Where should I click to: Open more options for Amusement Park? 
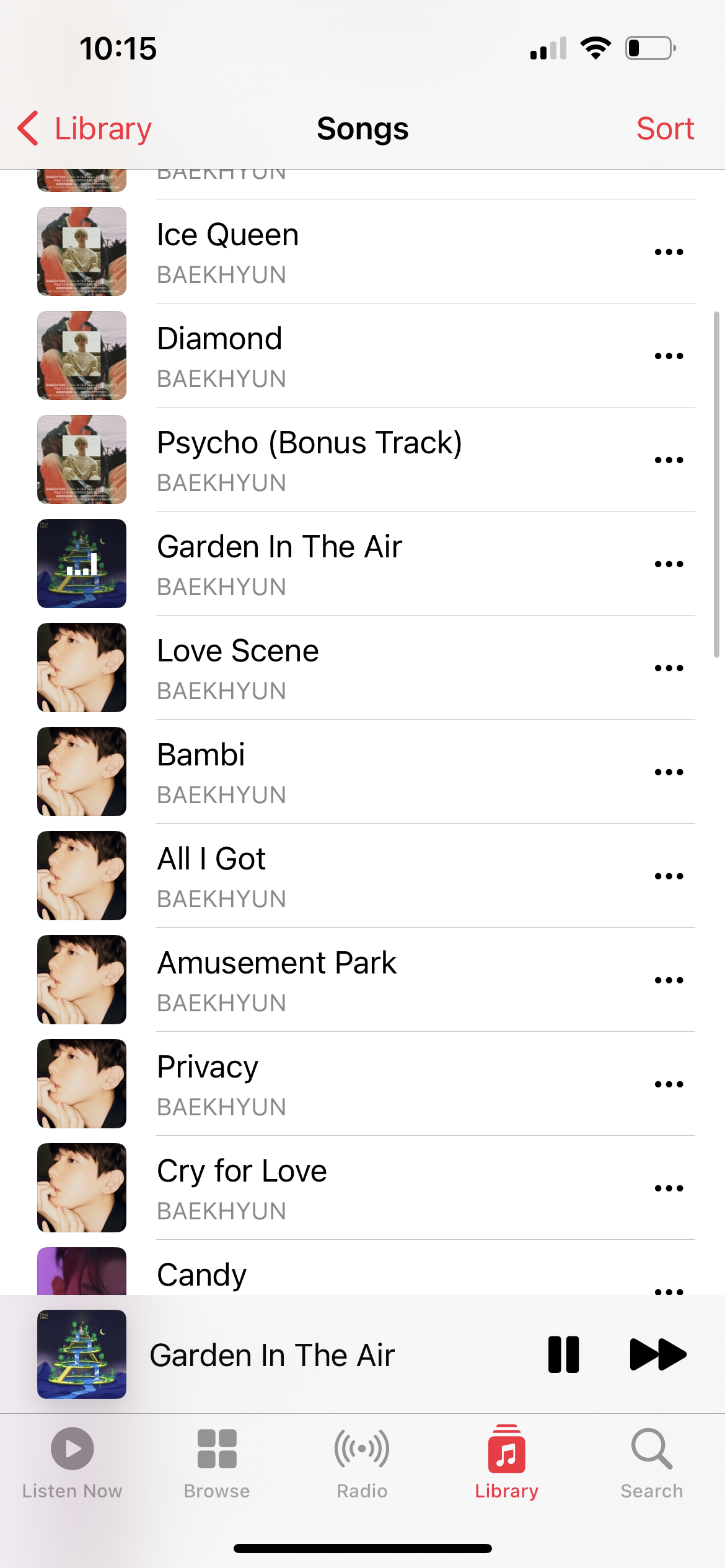(669, 980)
